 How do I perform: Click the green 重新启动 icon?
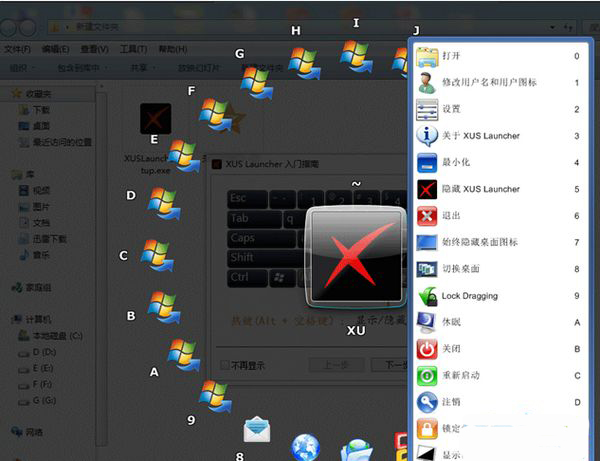point(427,376)
